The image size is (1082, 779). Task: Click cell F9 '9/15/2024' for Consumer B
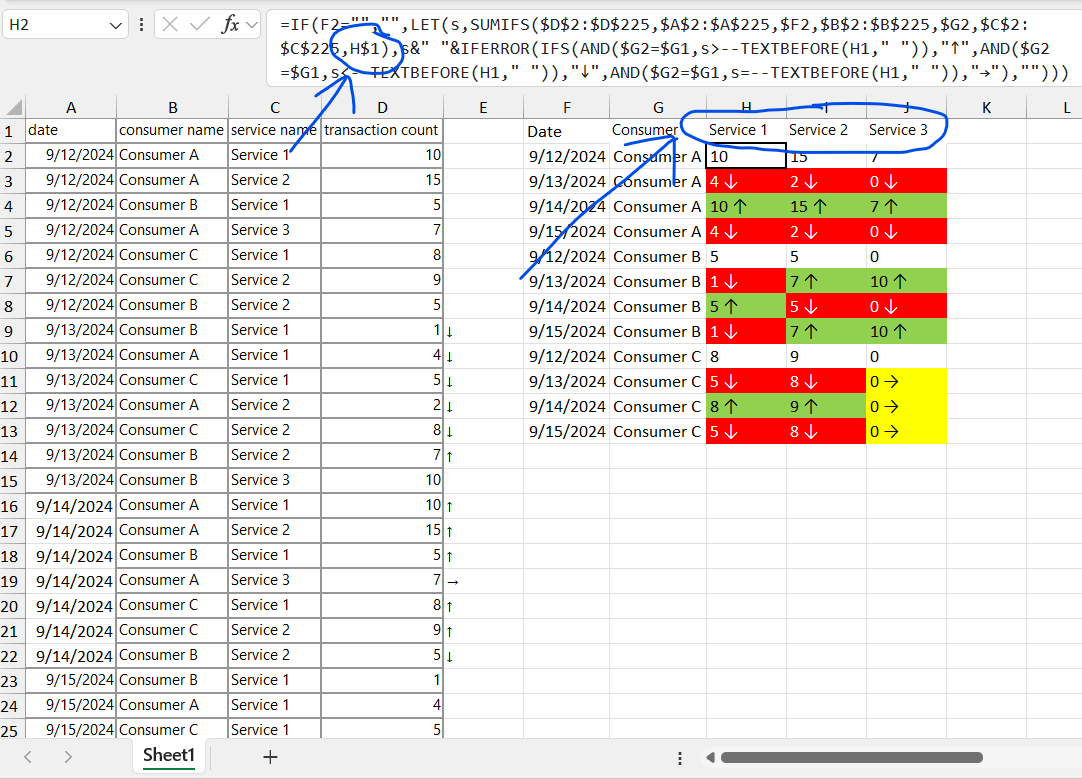(x=567, y=331)
